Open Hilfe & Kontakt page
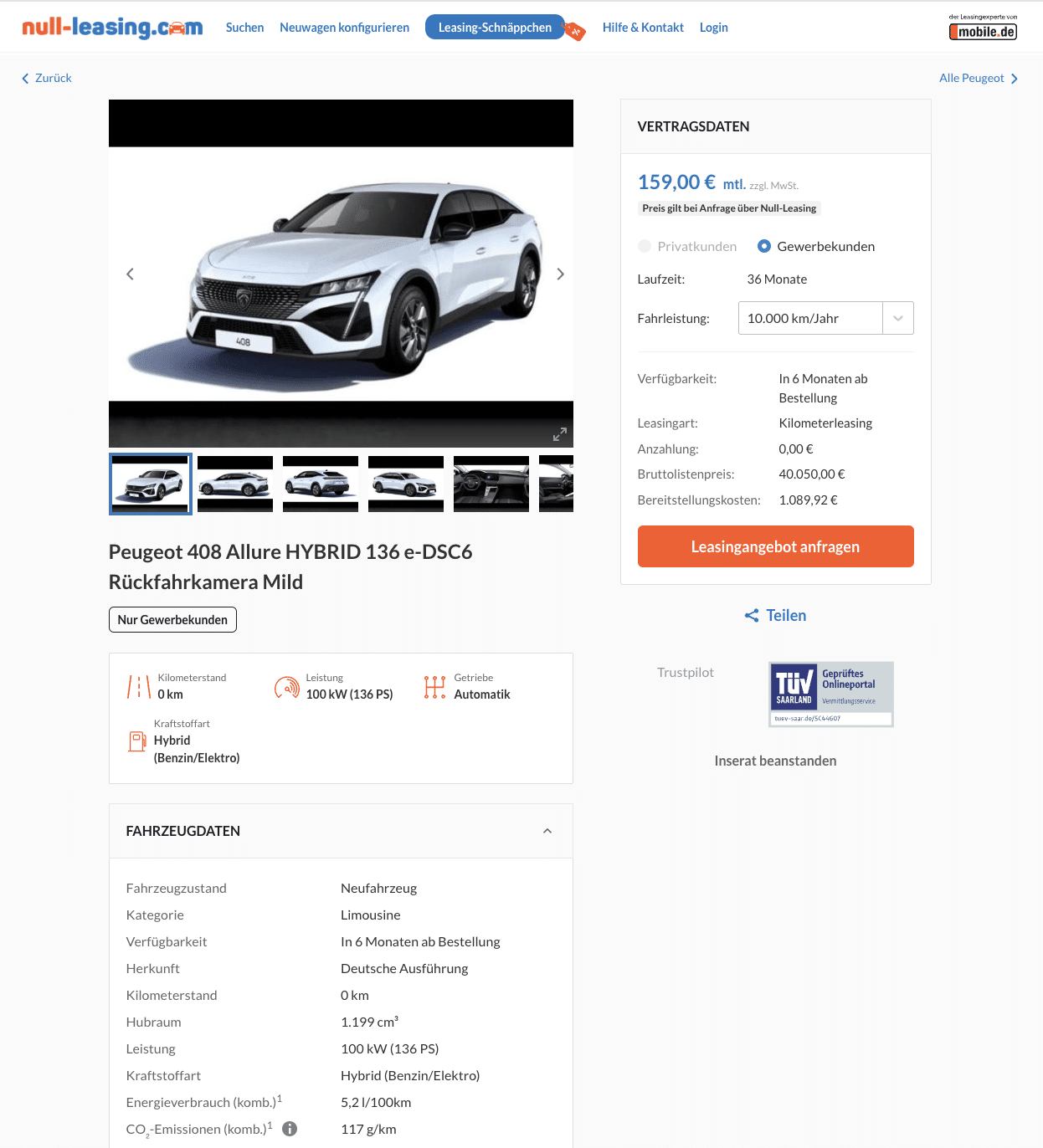 [x=643, y=28]
